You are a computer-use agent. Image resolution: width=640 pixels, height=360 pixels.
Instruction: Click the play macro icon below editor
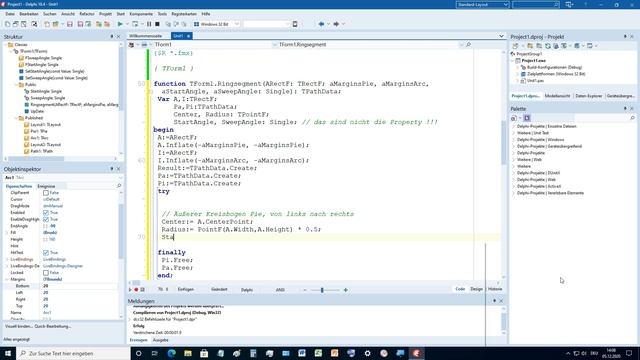coord(130,289)
